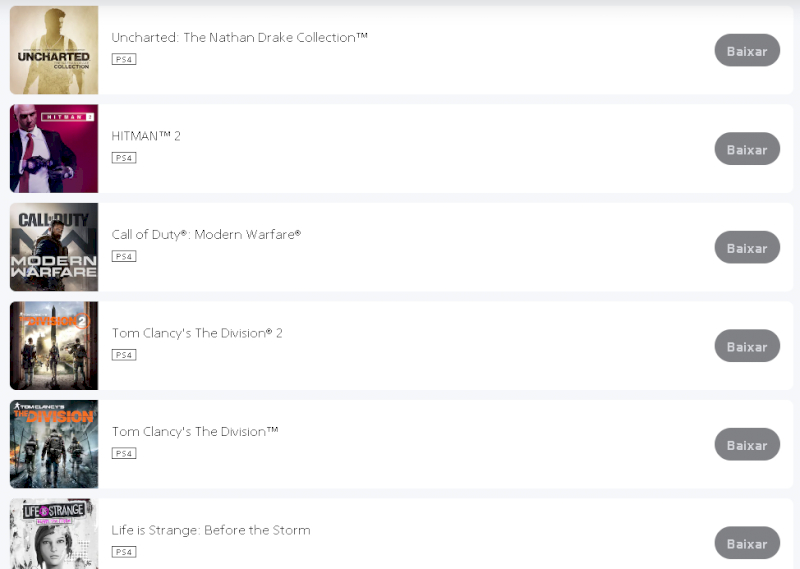Image resolution: width=800 pixels, height=569 pixels.
Task: Click The Division 2 cover image
Action: (54, 346)
